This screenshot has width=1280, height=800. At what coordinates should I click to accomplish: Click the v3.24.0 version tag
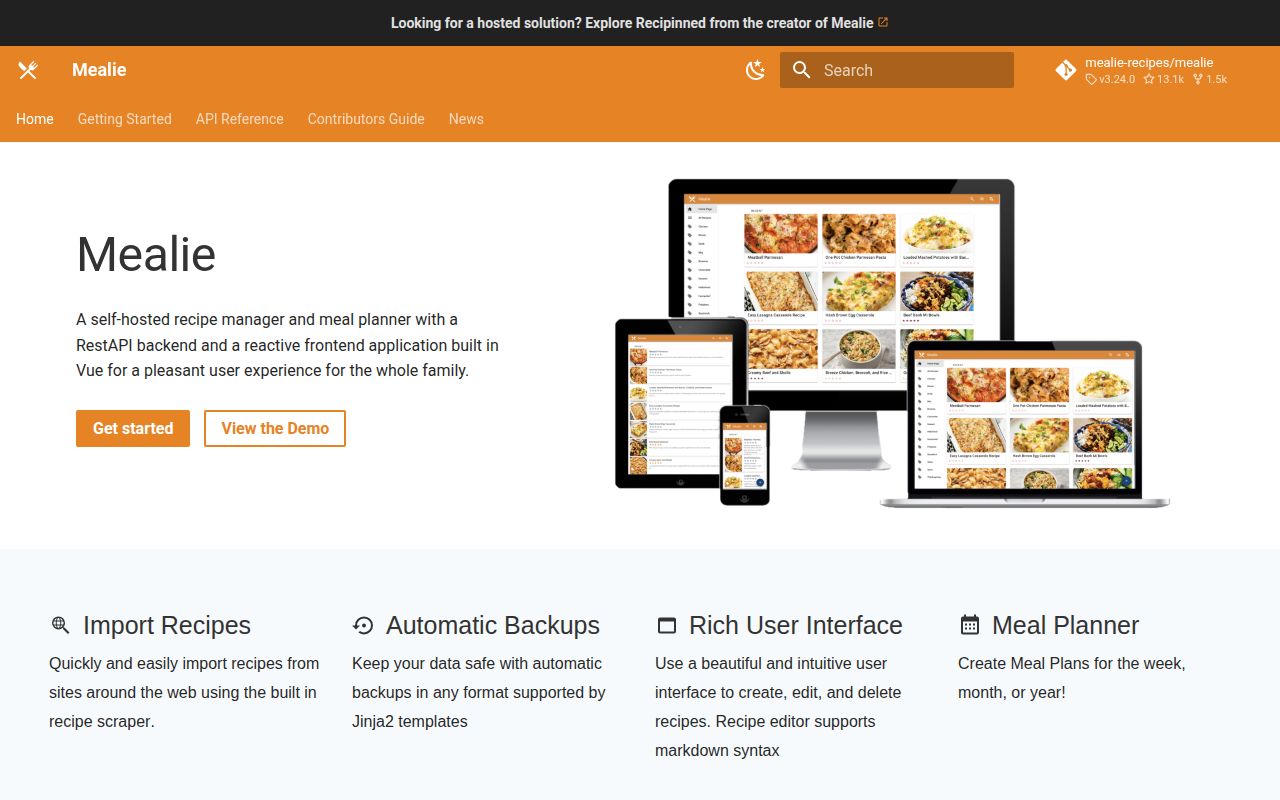pyautogui.click(x=1110, y=79)
